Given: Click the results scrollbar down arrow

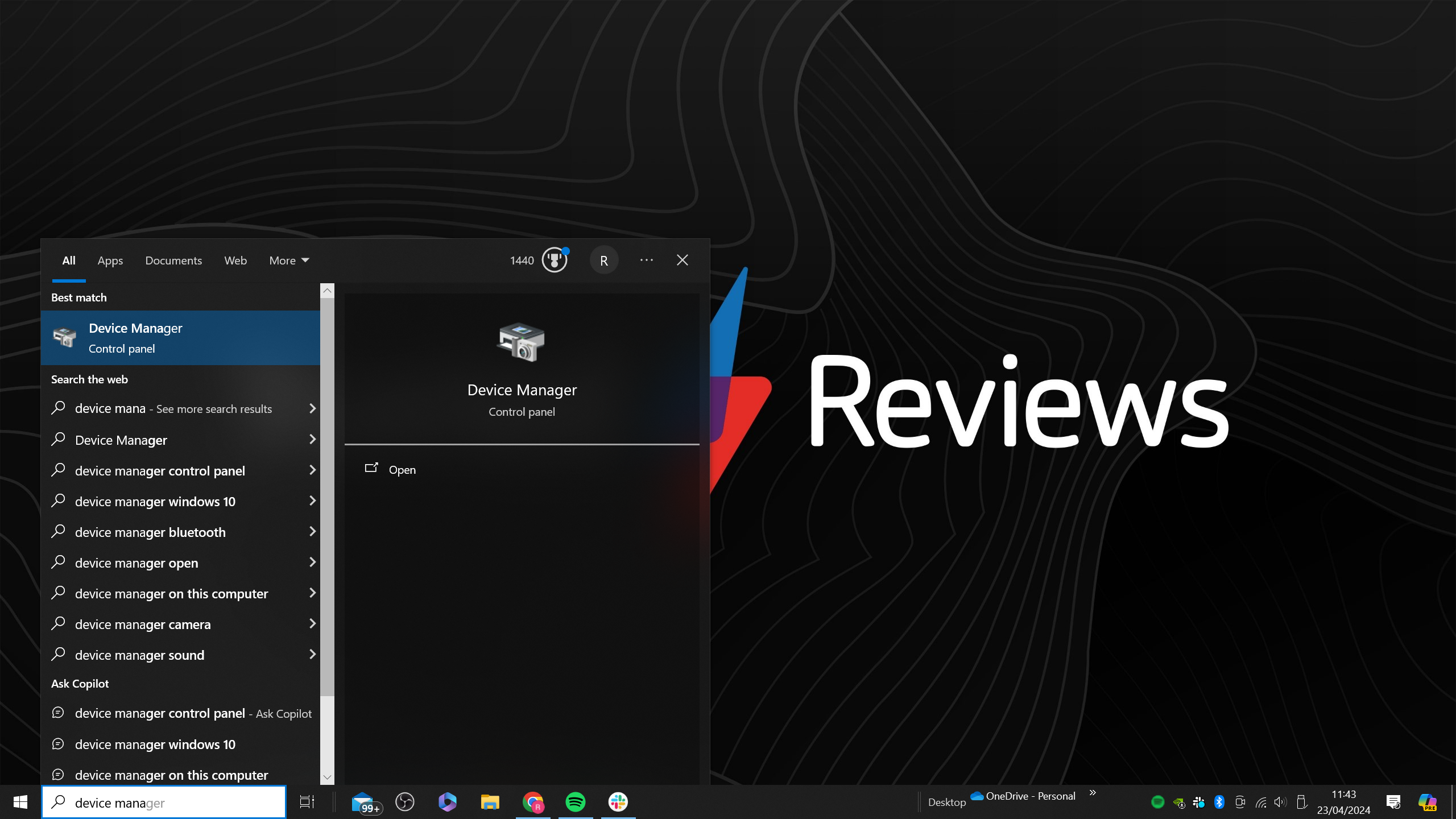Looking at the screenshot, I should click(327, 777).
